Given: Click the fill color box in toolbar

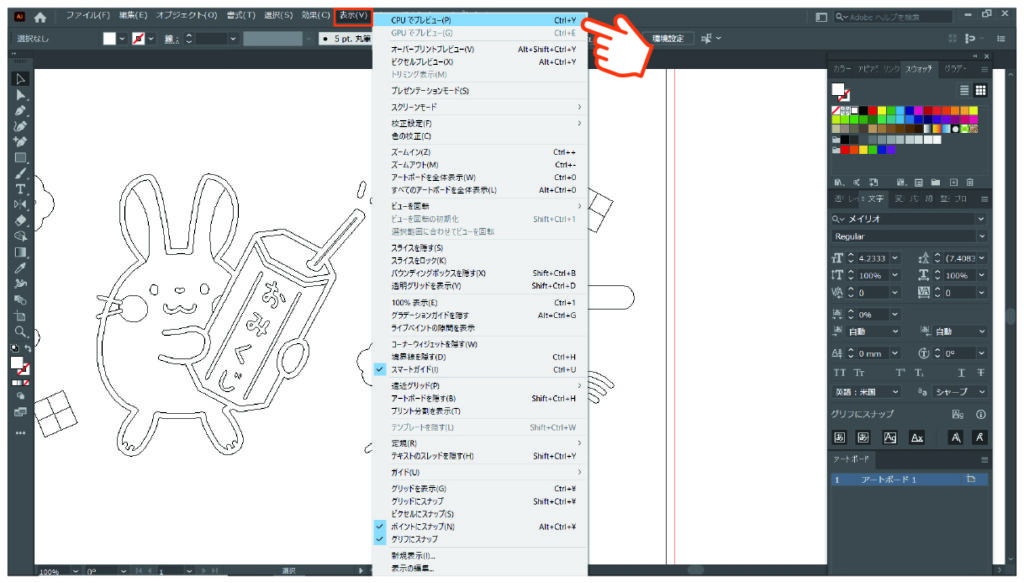Looking at the screenshot, I should click(16, 363).
